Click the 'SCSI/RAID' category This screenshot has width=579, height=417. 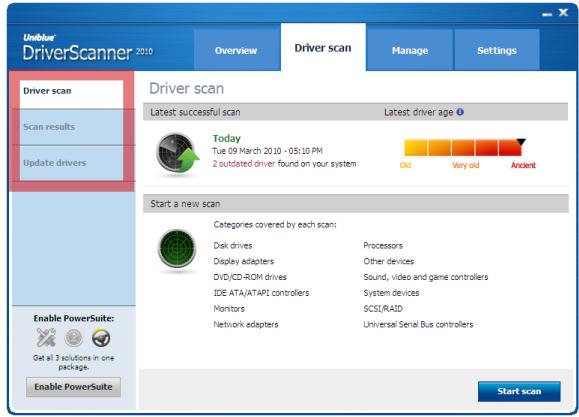tap(383, 308)
